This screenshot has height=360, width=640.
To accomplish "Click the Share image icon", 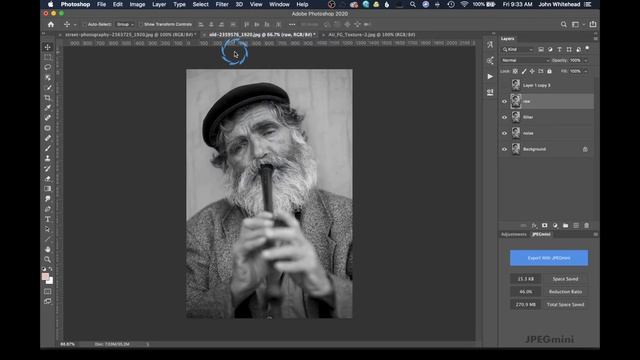I will [x=593, y=24].
